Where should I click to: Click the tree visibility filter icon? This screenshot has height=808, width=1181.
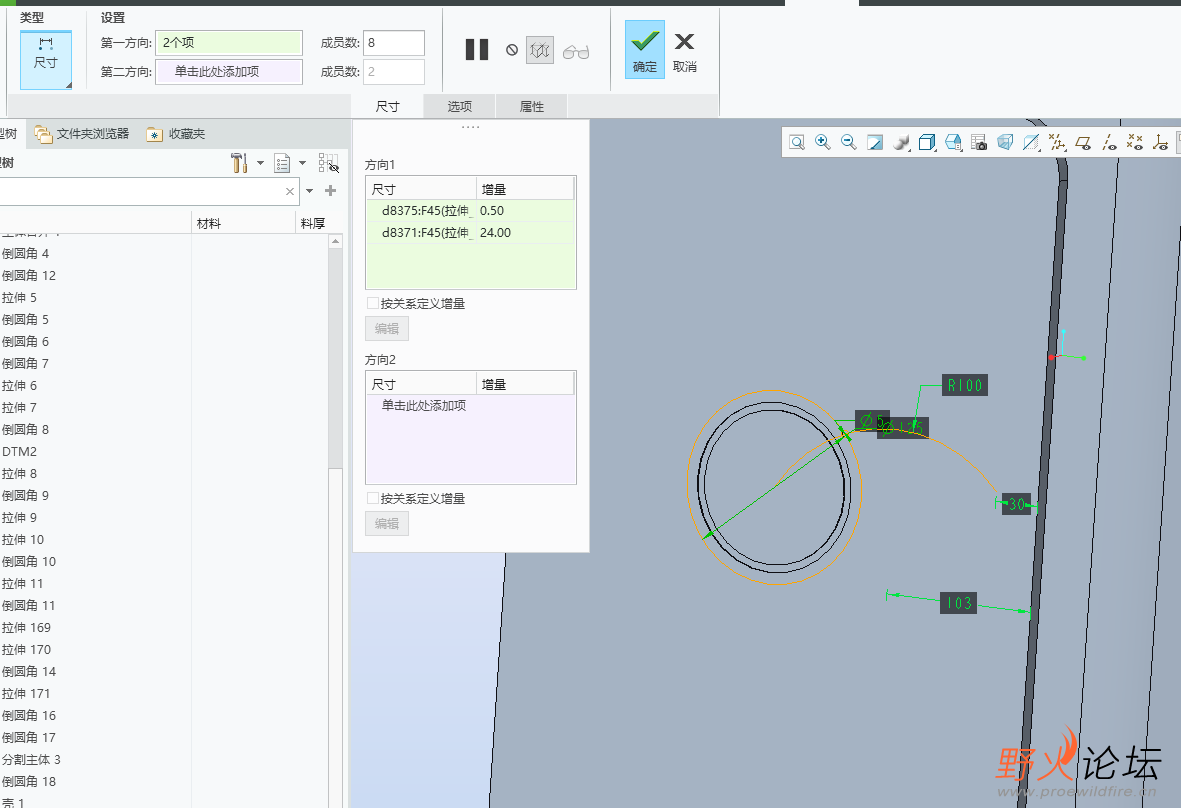click(328, 163)
